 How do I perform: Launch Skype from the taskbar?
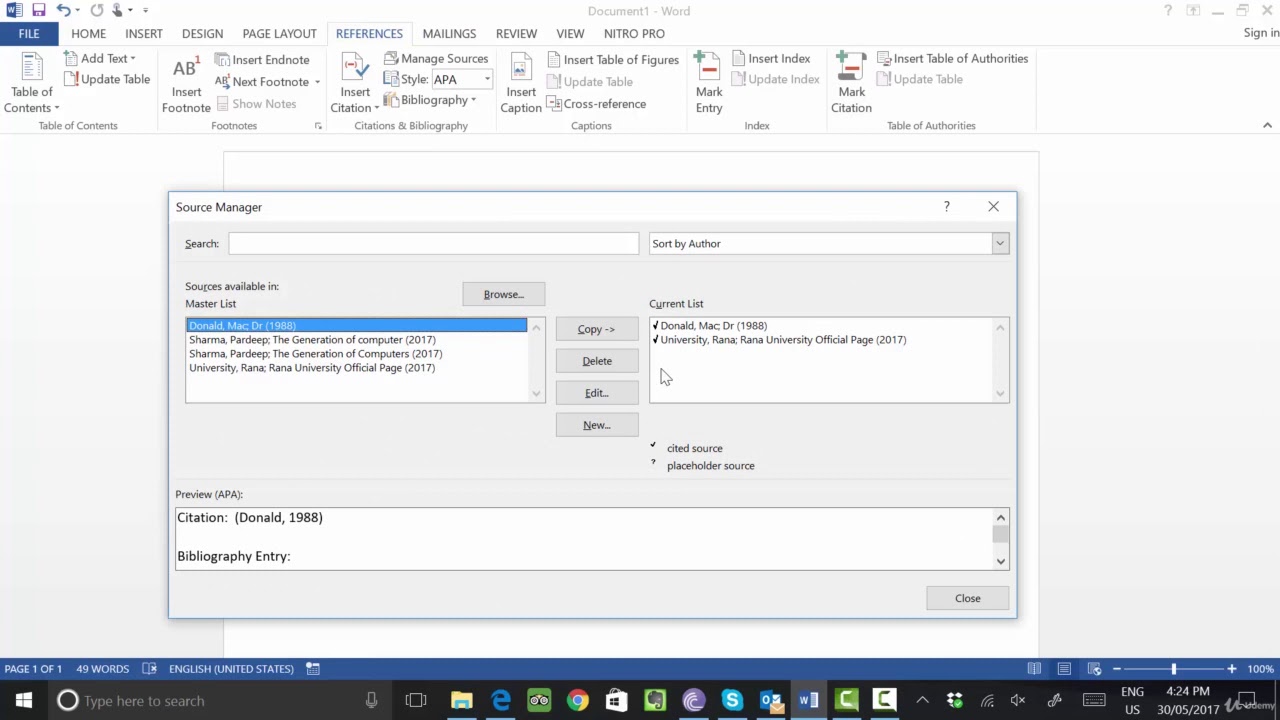pos(732,700)
